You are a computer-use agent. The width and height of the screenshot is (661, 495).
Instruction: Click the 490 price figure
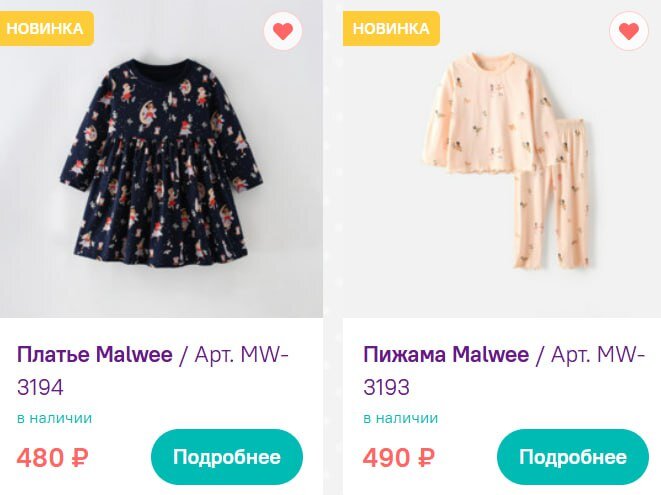click(x=386, y=458)
